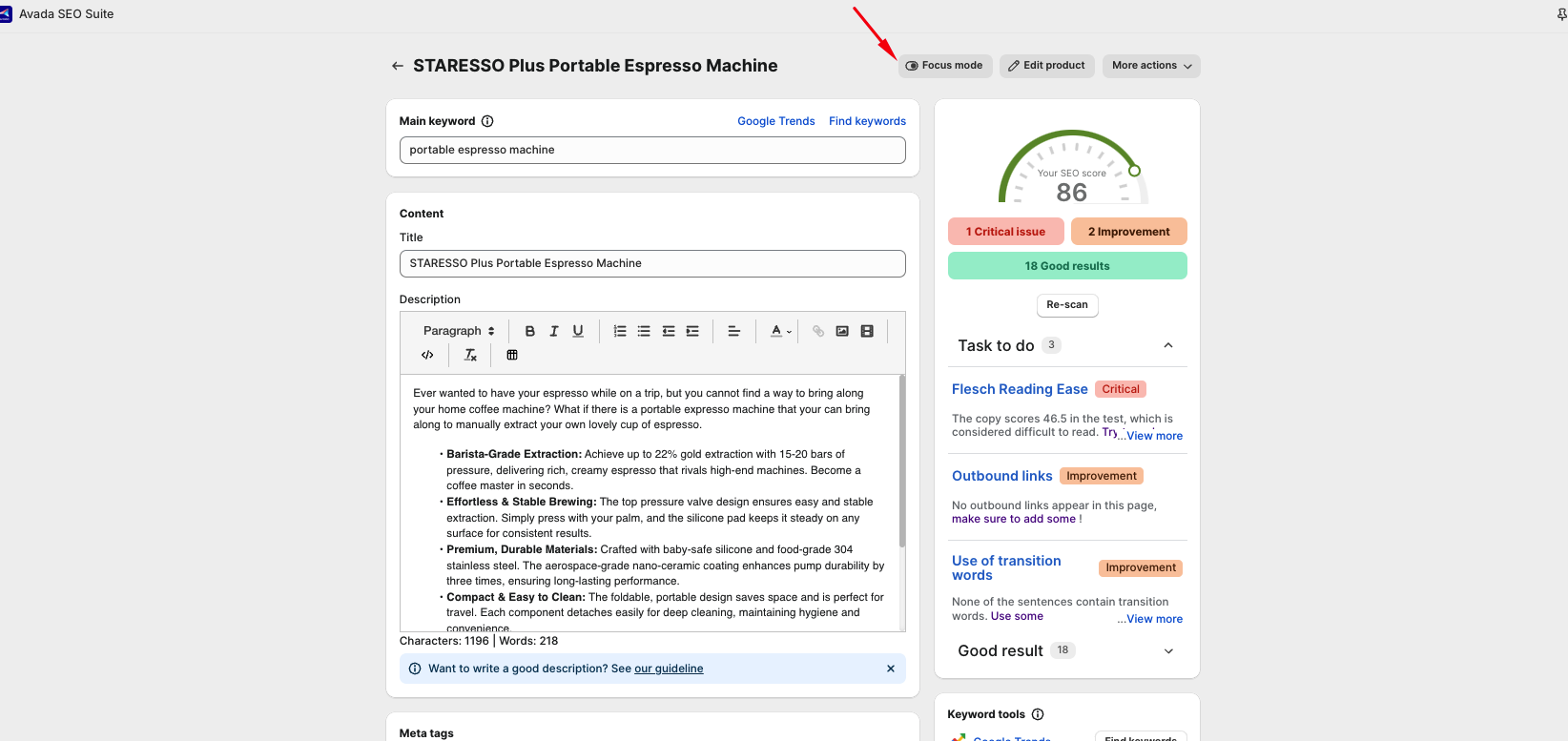
Task: Open the text color picker
Action: 781,331
